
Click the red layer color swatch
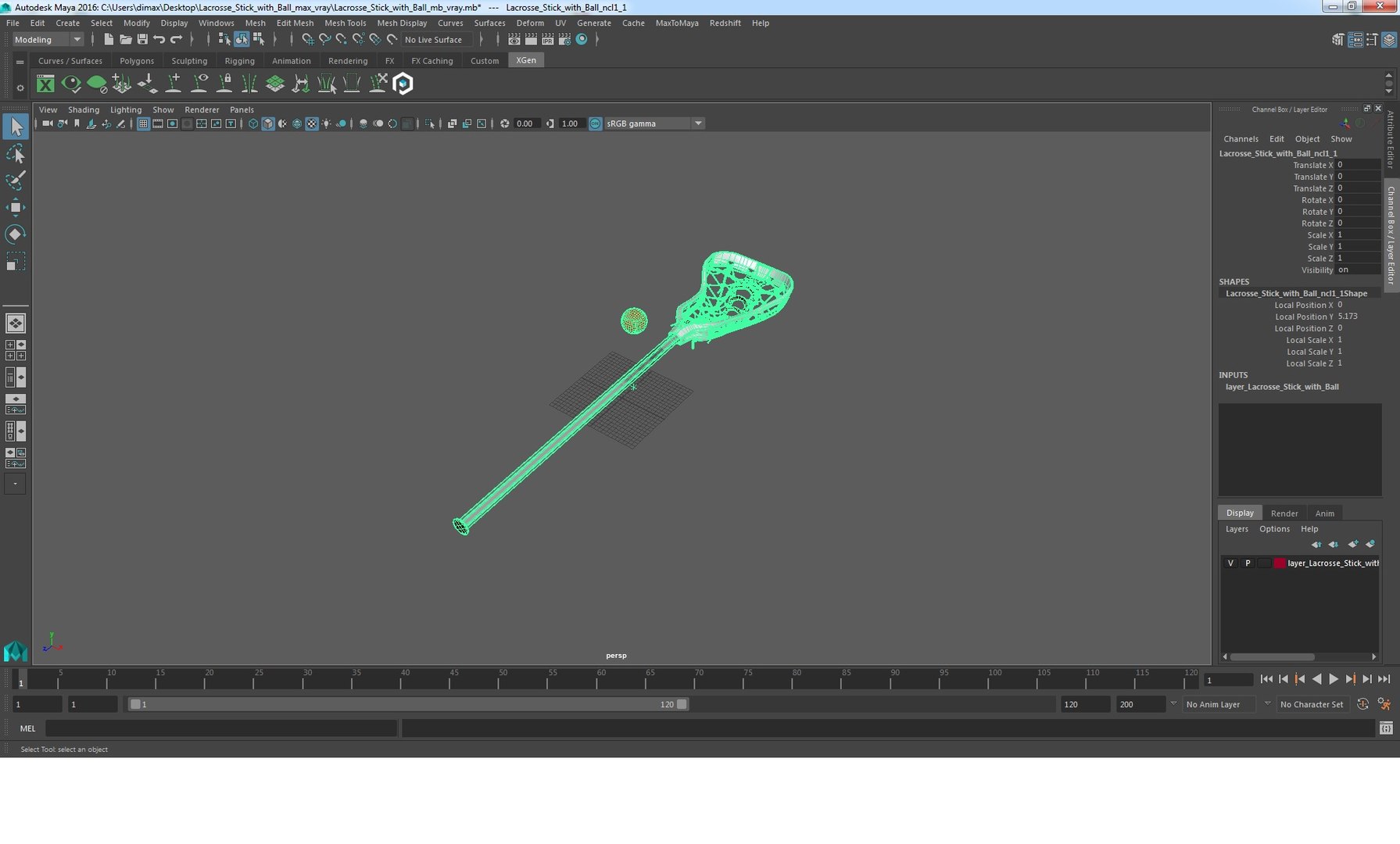pos(1280,563)
